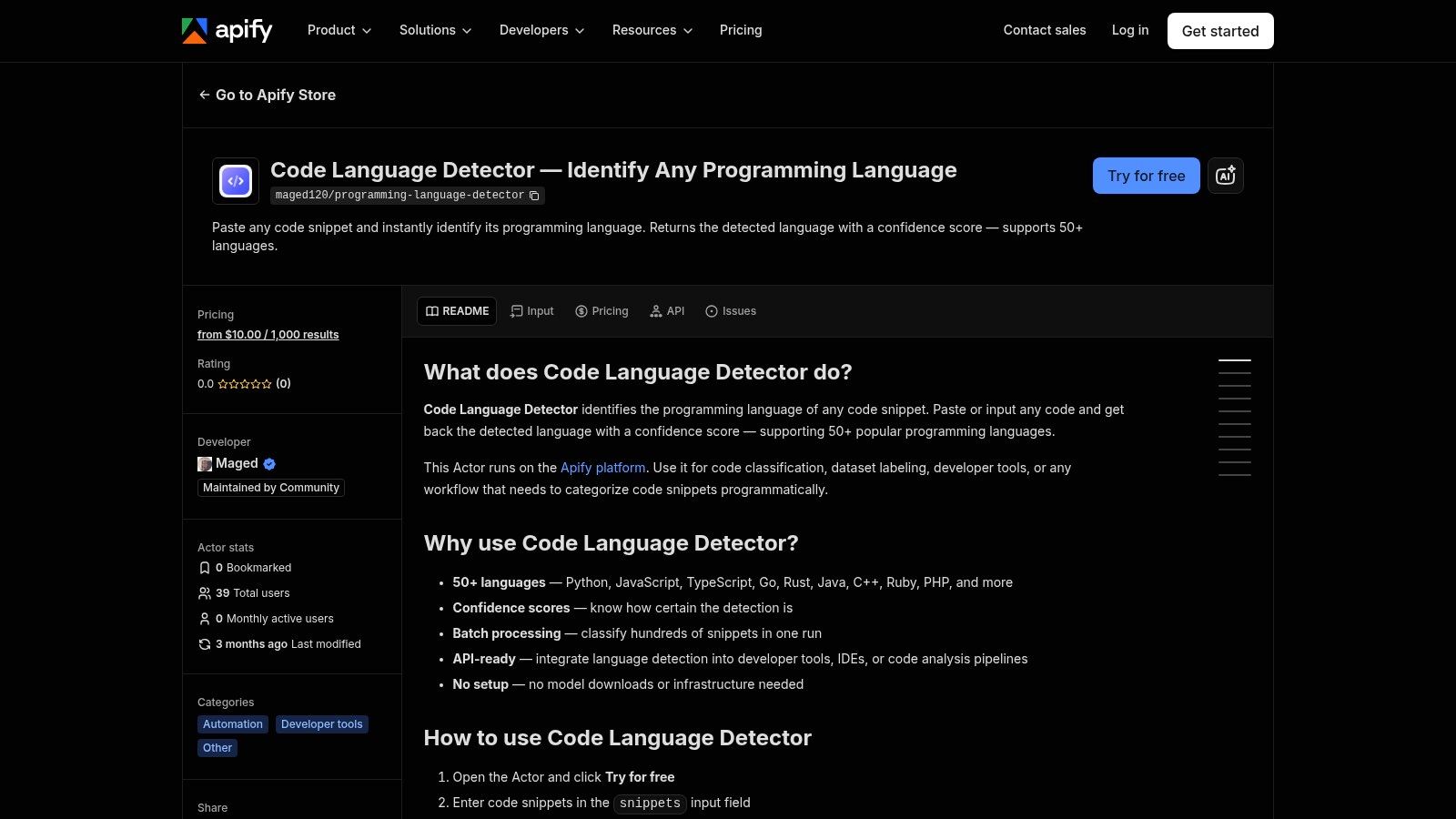
Task: Click the 'How to use Code Language Detector' heading
Action: click(x=618, y=738)
